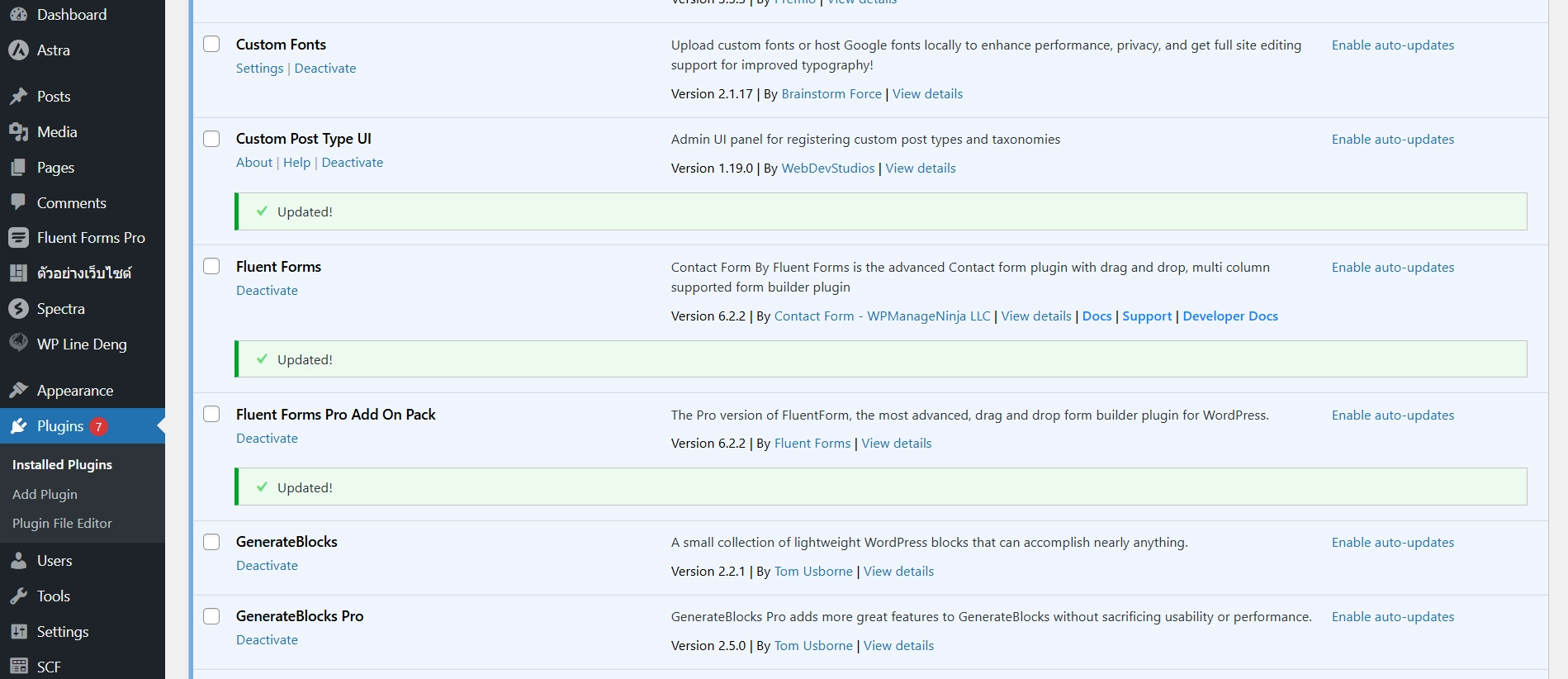Select Fluent Forms Pro Add On Pack checkbox
1568x679 pixels.
pyautogui.click(x=211, y=414)
